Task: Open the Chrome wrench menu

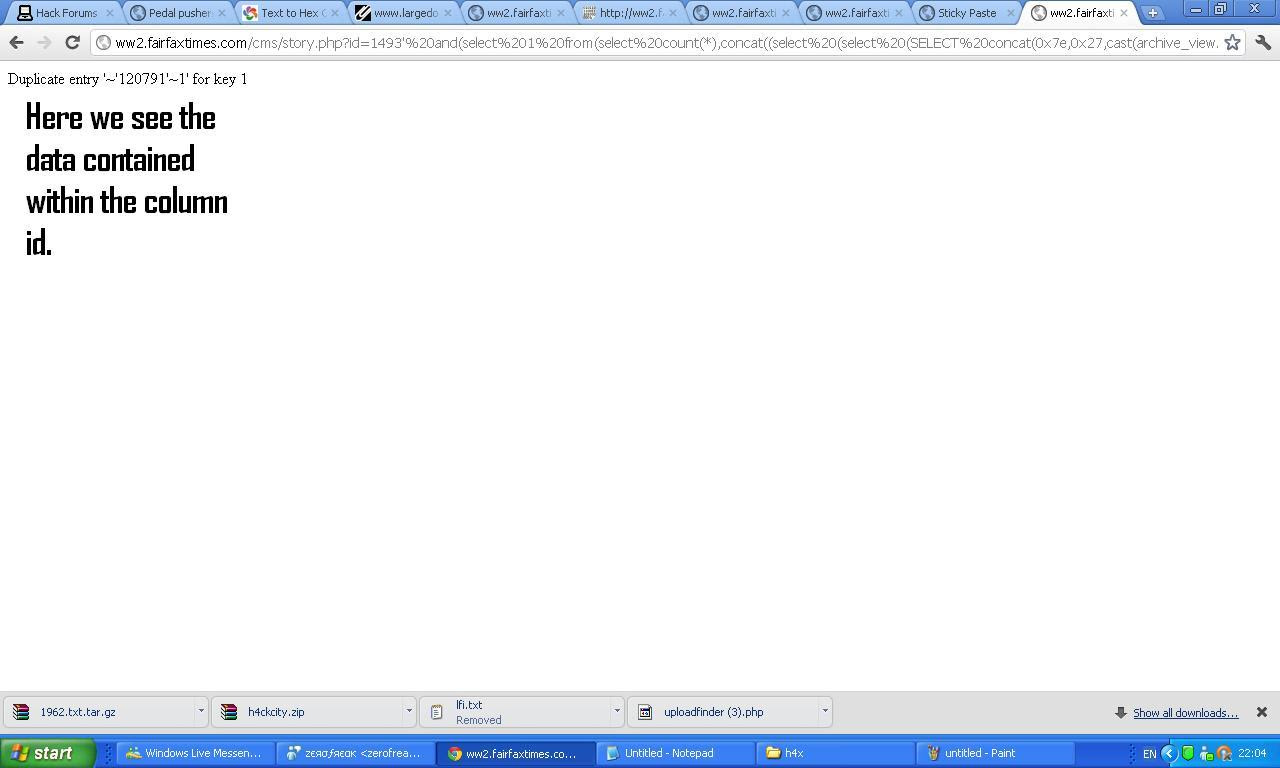Action: tap(1263, 43)
